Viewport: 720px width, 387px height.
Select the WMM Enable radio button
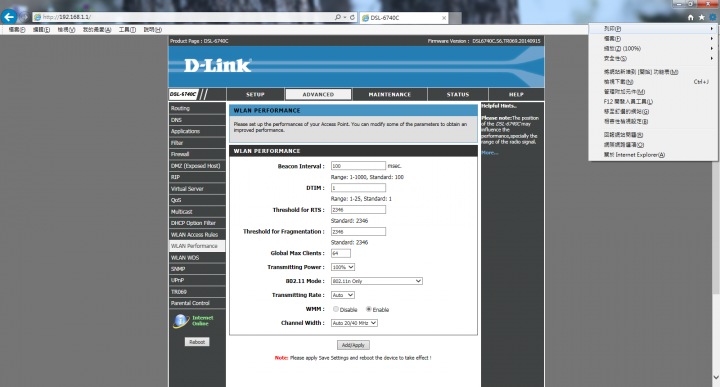(369, 309)
